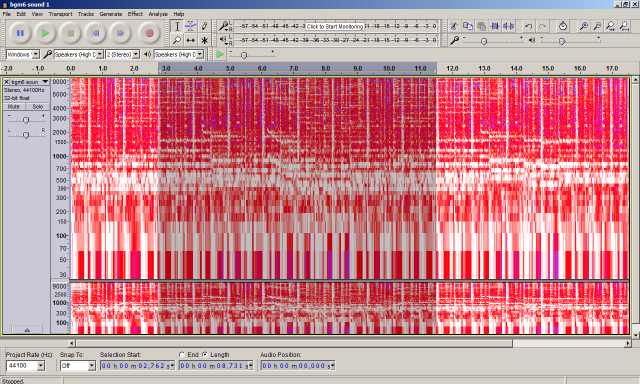Select the End radio button
Screen dimensions: 640x384
point(182,354)
